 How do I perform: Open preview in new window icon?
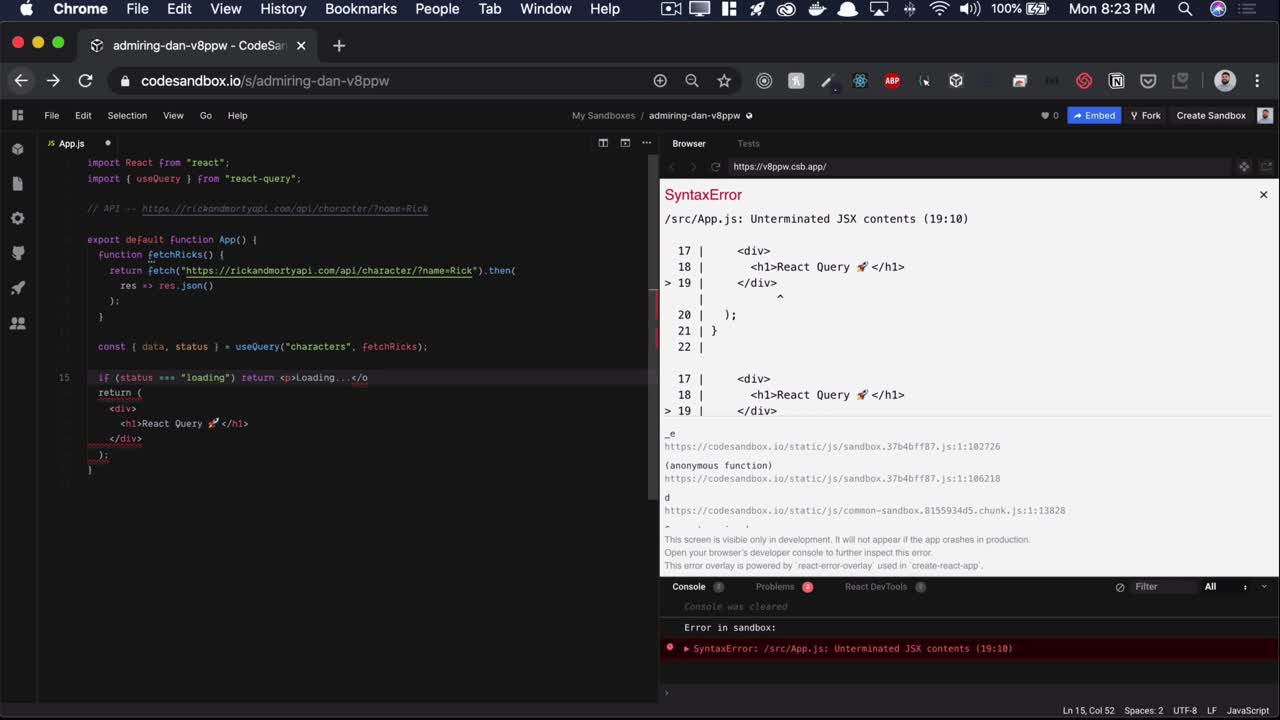pos(1265,166)
